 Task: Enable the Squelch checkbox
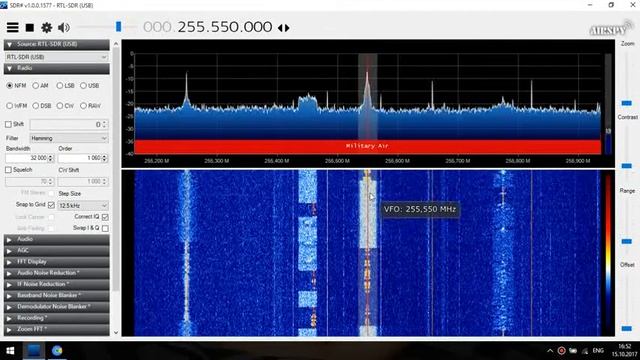(x=9, y=169)
